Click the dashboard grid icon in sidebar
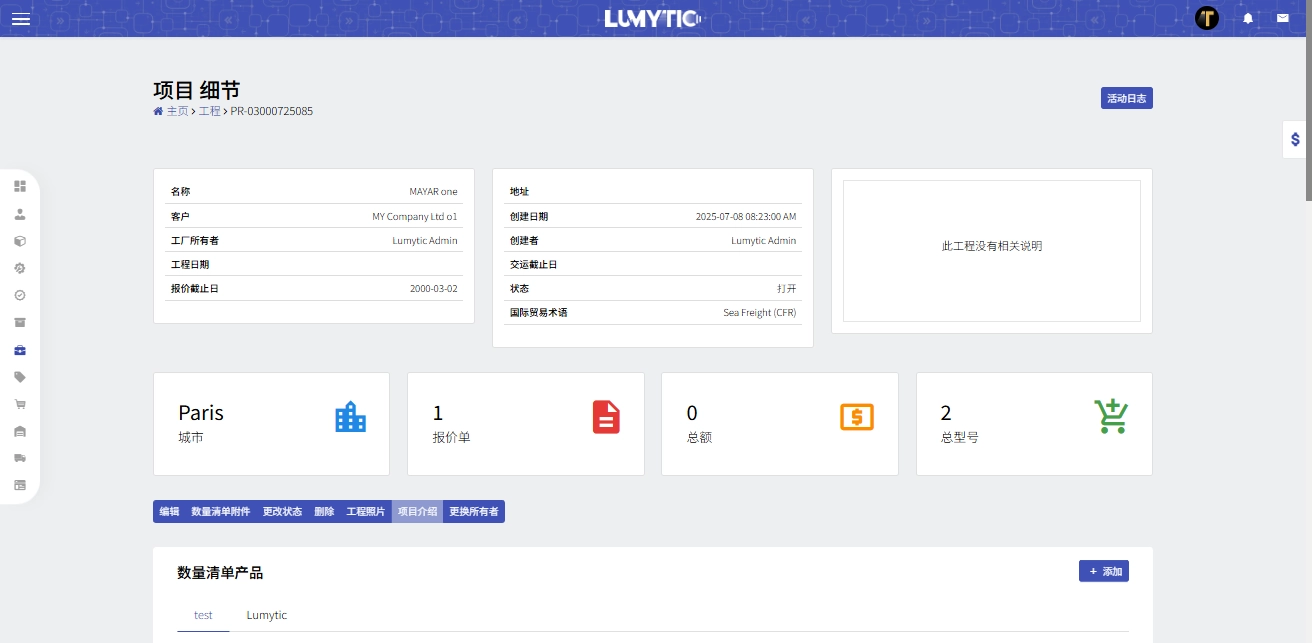The image size is (1312, 643). click(x=20, y=186)
